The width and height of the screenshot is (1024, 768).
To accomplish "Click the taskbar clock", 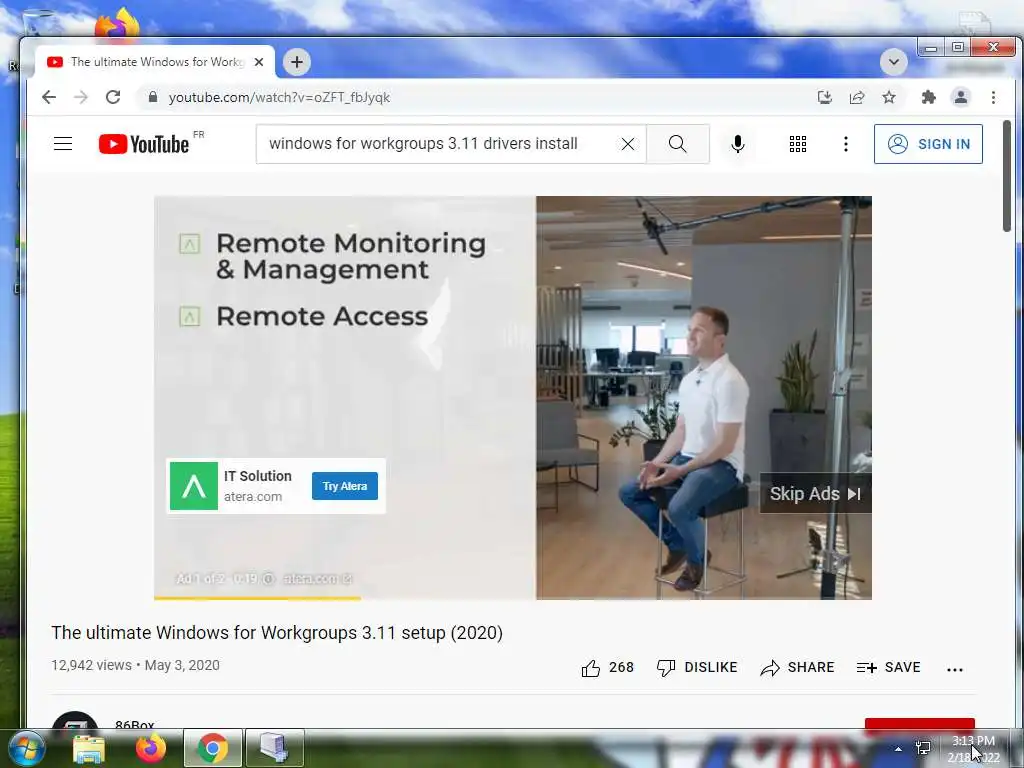I will (973, 749).
